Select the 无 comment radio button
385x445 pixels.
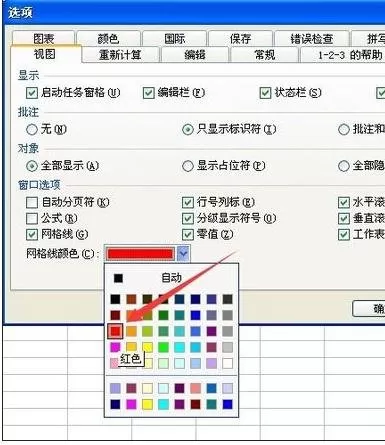click(x=32, y=129)
